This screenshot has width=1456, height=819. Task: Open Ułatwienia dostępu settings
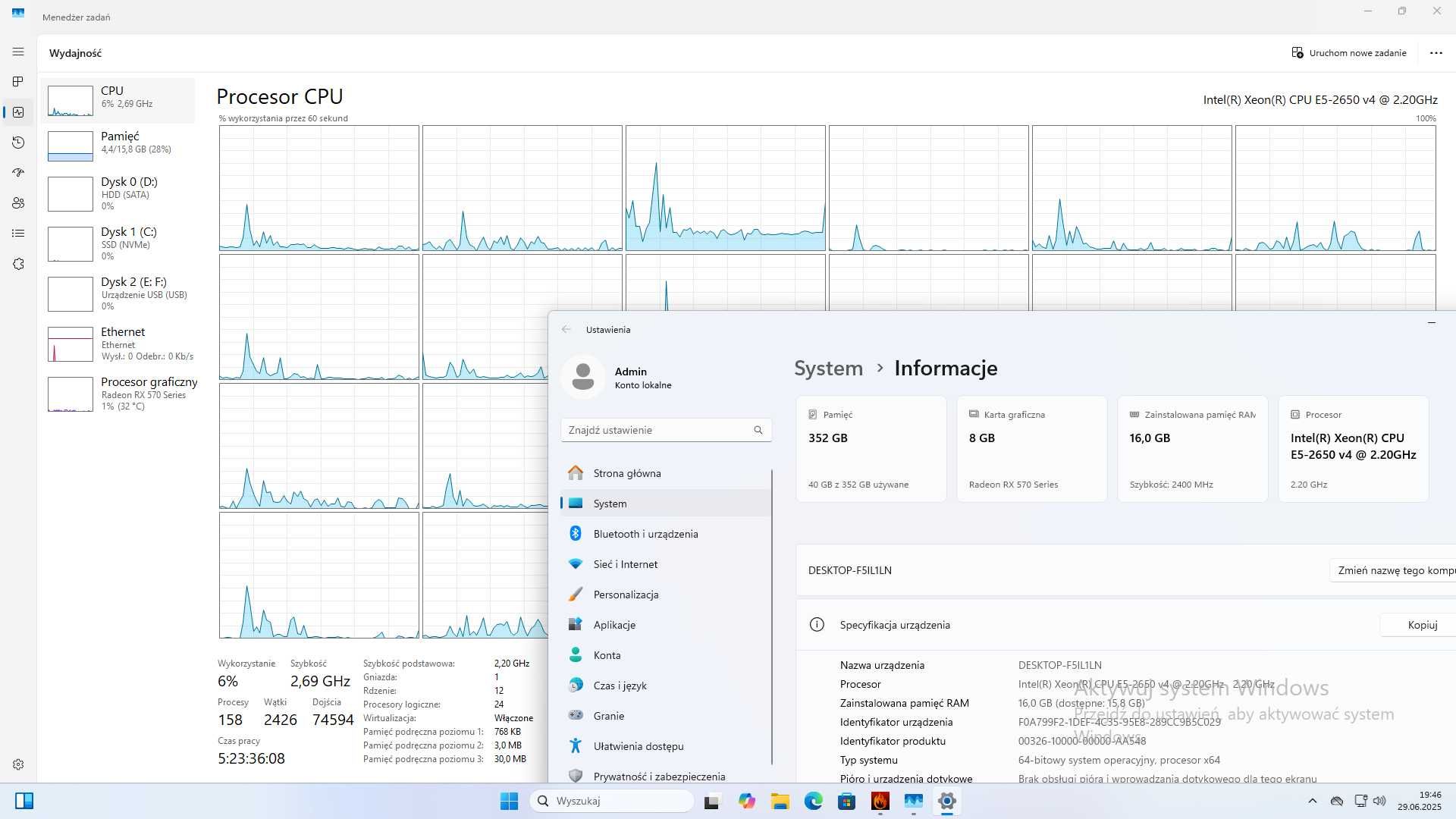point(666,746)
